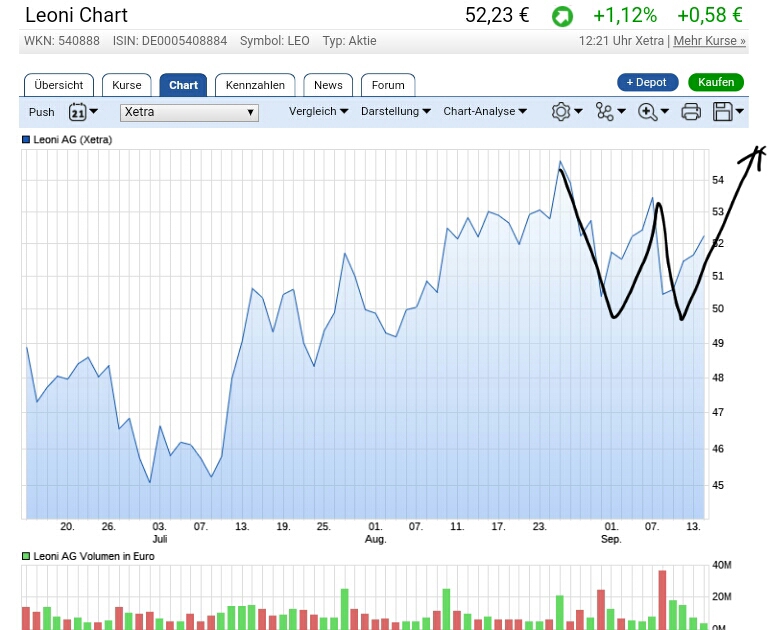Follow the Mehr Kurse link
Viewport: 768px width, 630px height.
tap(709, 41)
